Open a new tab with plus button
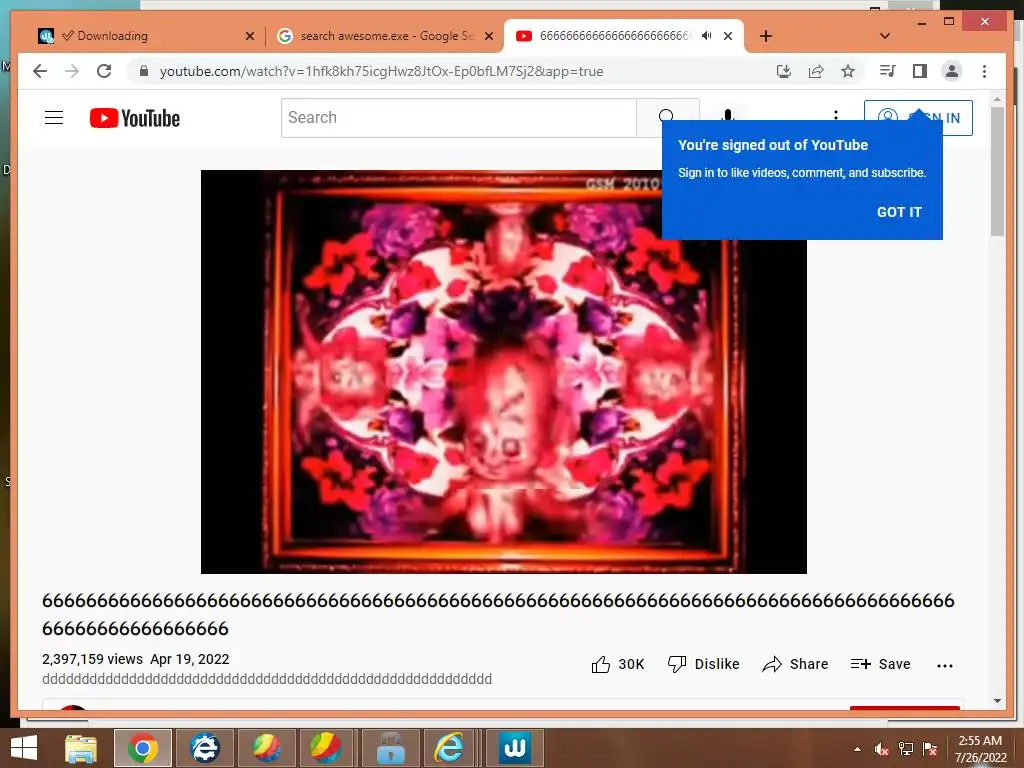Image resolution: width=1024 pixels, height=768 pixels. (766, 36)
